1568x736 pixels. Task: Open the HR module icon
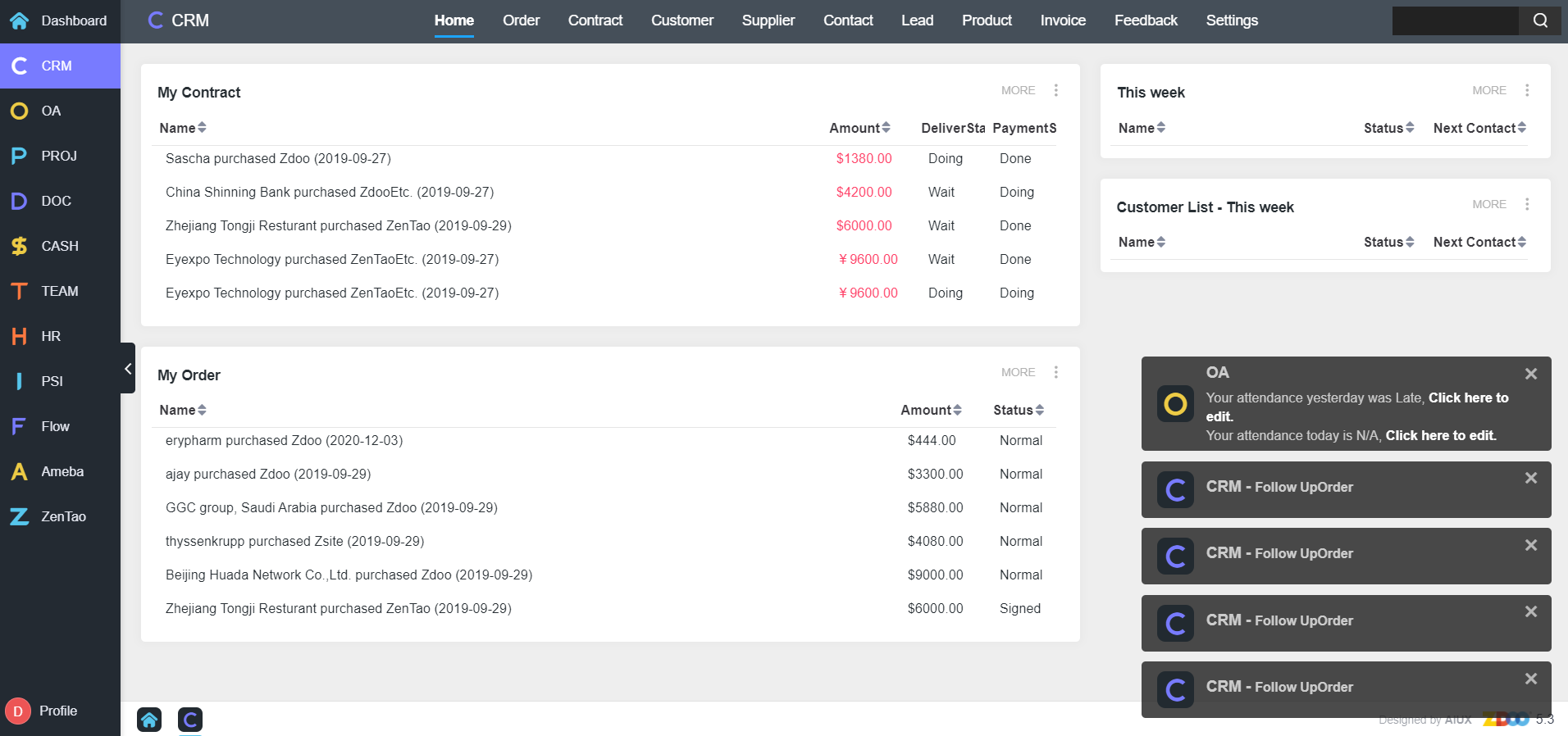pos(20,336)
